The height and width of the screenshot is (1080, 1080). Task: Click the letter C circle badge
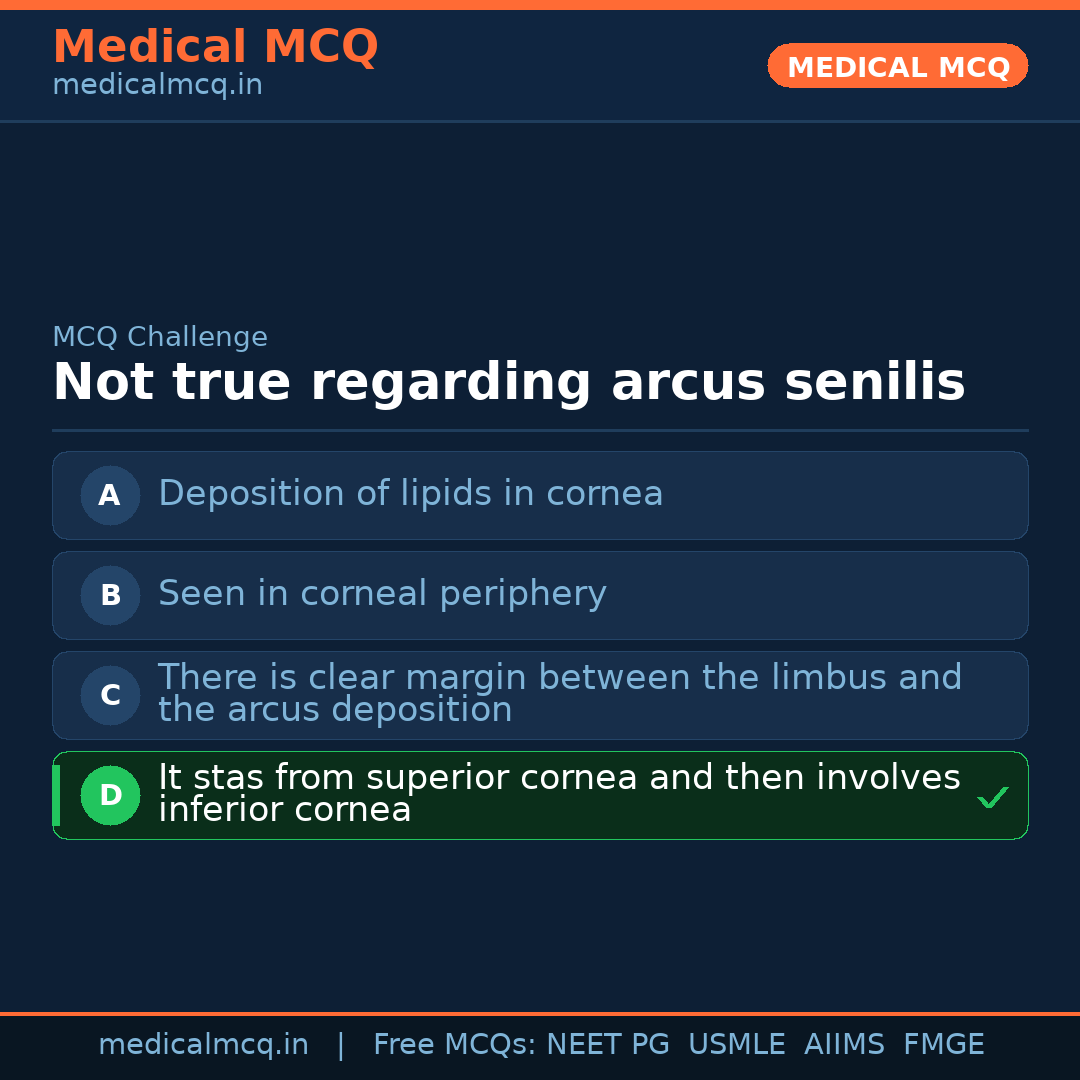[x=110, y=695]
